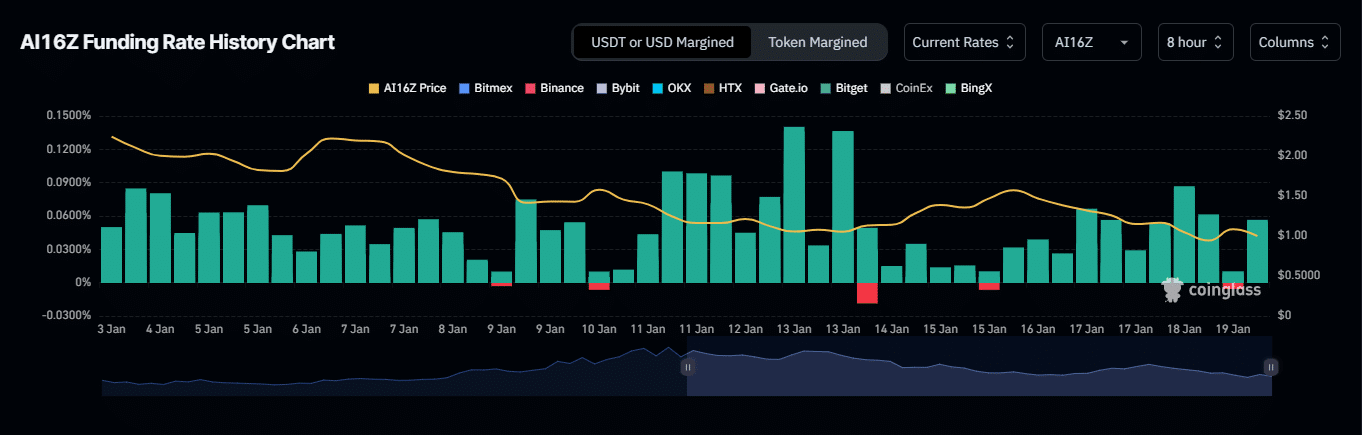The width and height of the screenshot is (1362, 435).
Task: Click the CoinEx legend icon
Action: [885, 88]
